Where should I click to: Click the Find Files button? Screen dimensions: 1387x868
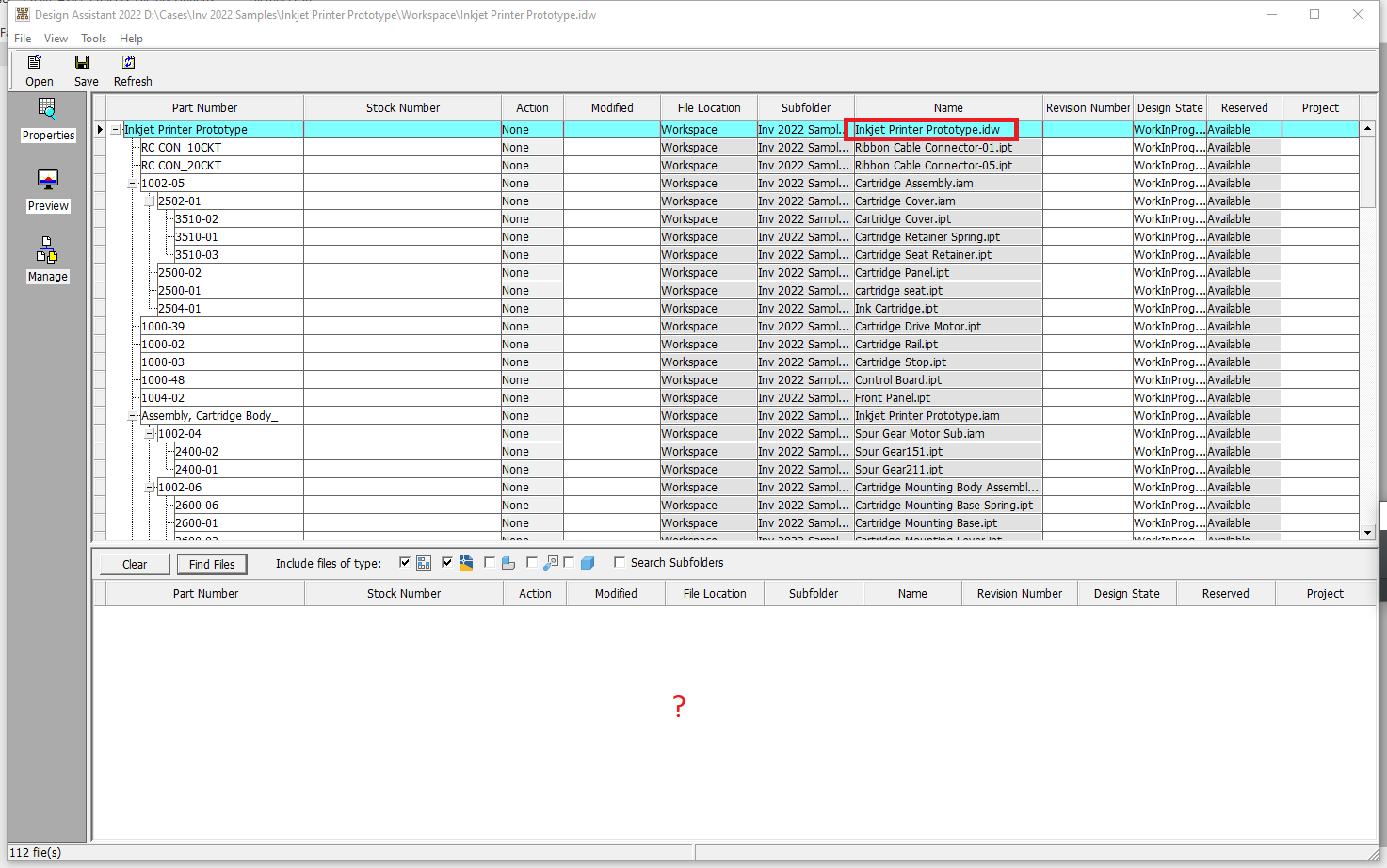tap(211, 563)
